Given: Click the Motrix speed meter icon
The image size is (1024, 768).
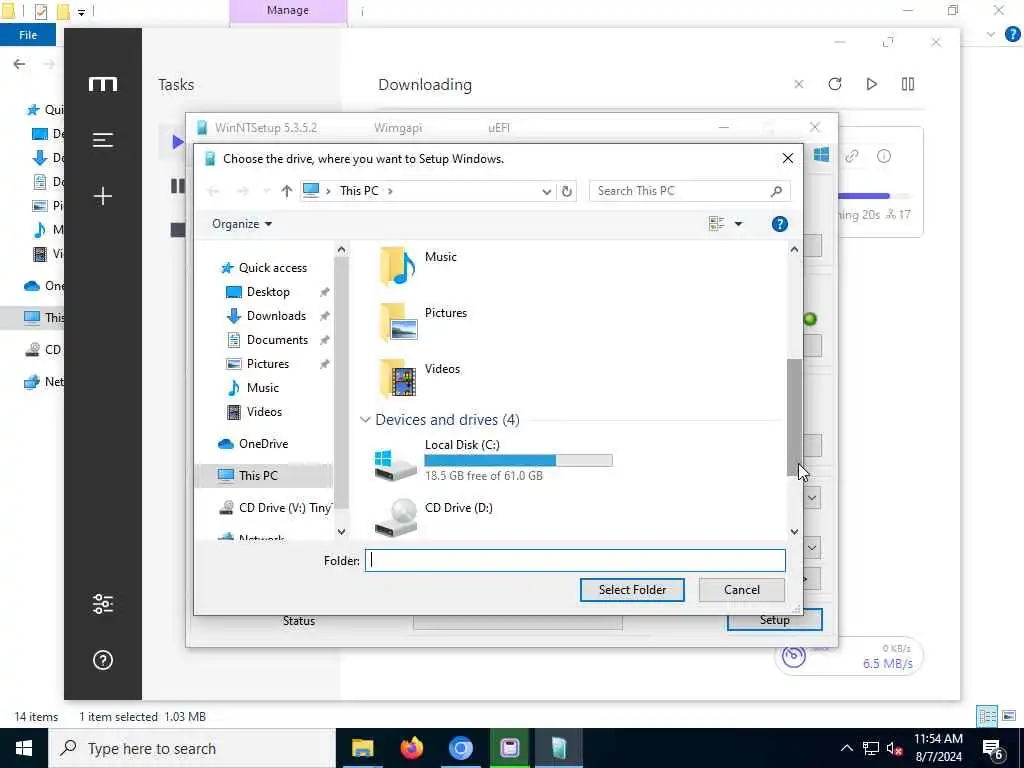Looking at the screenshot, I should click(794, 655).
